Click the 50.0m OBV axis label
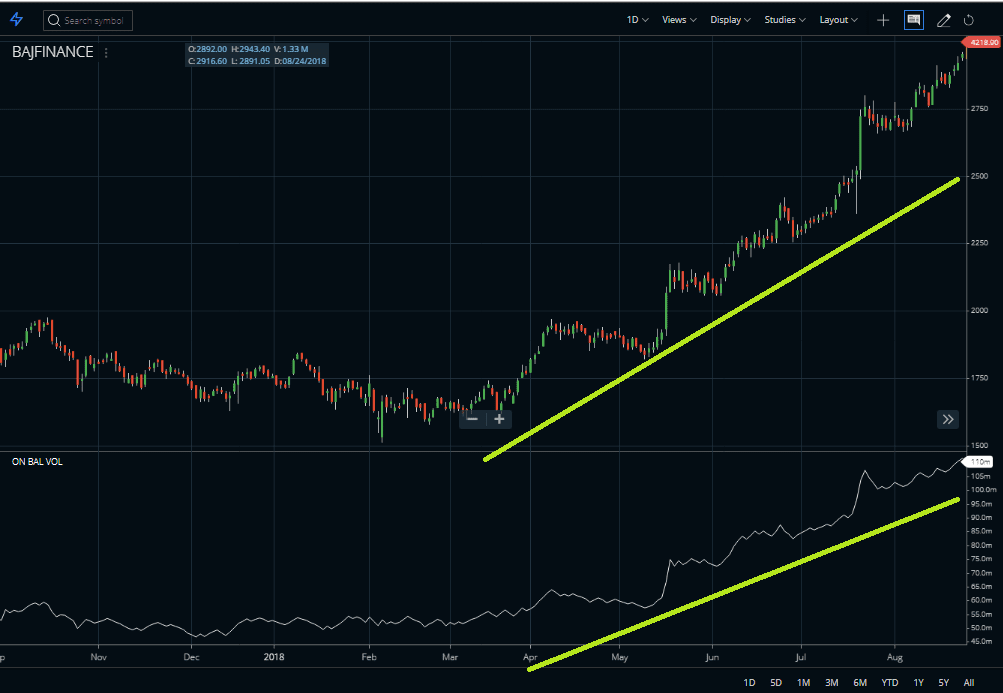The width and height of the screenshot is (1003, 693). 981,628
